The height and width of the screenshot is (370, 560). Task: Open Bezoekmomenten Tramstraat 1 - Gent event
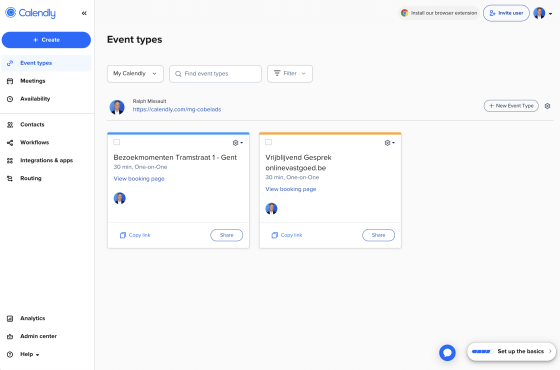175,158
